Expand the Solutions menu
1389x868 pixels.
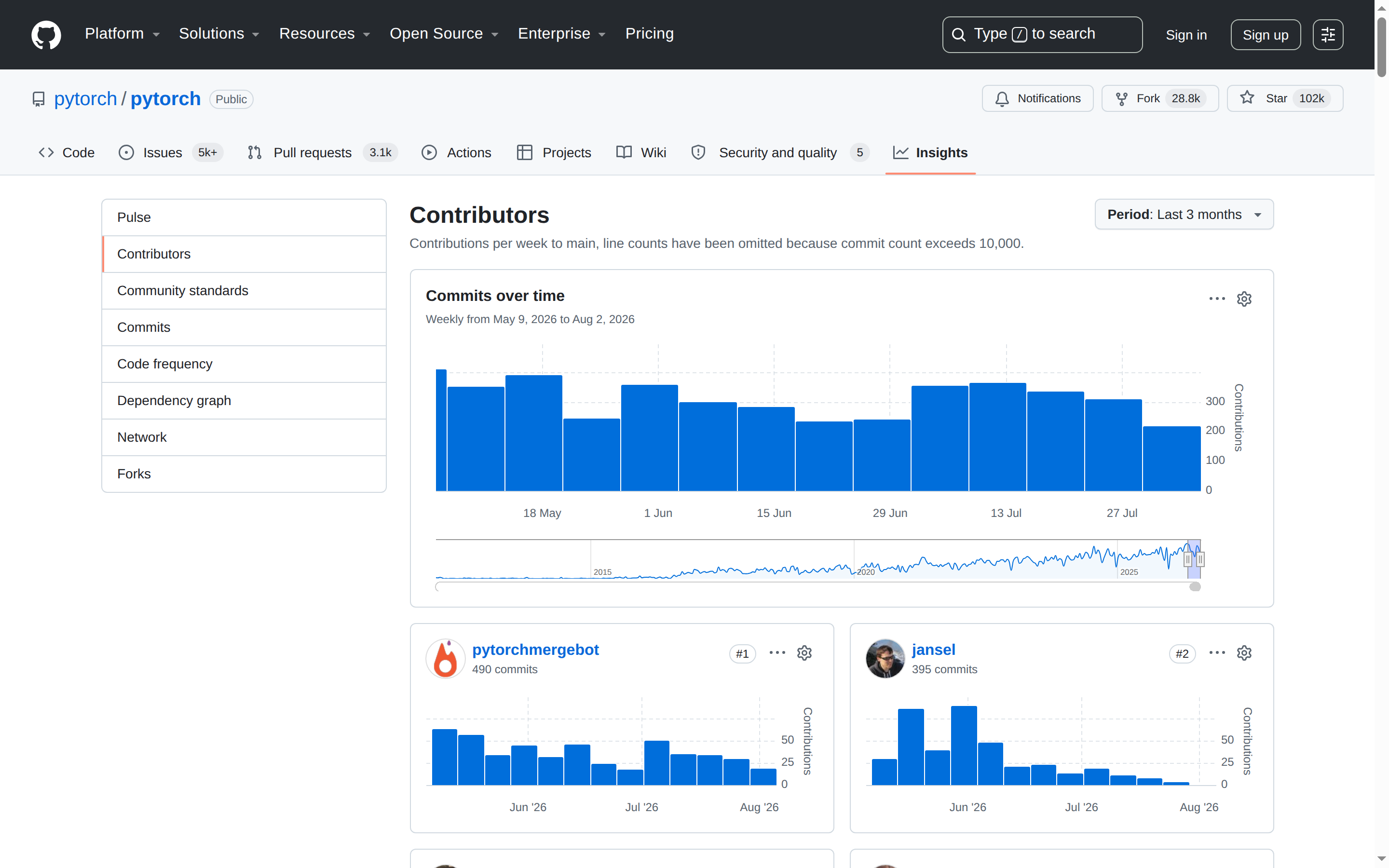point(218,34)
